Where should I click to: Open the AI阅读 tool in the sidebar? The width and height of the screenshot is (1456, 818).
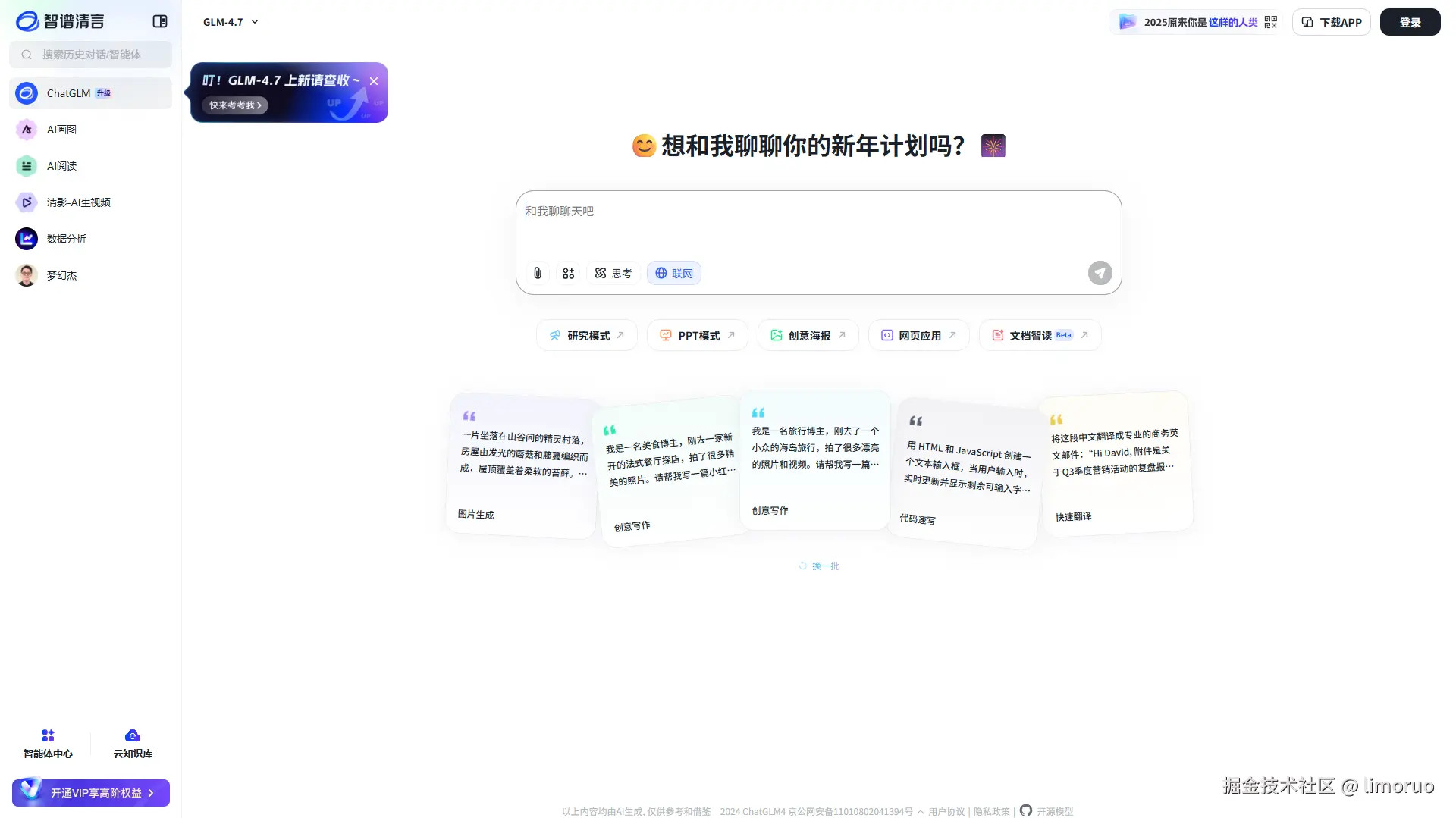click(26, 165)
